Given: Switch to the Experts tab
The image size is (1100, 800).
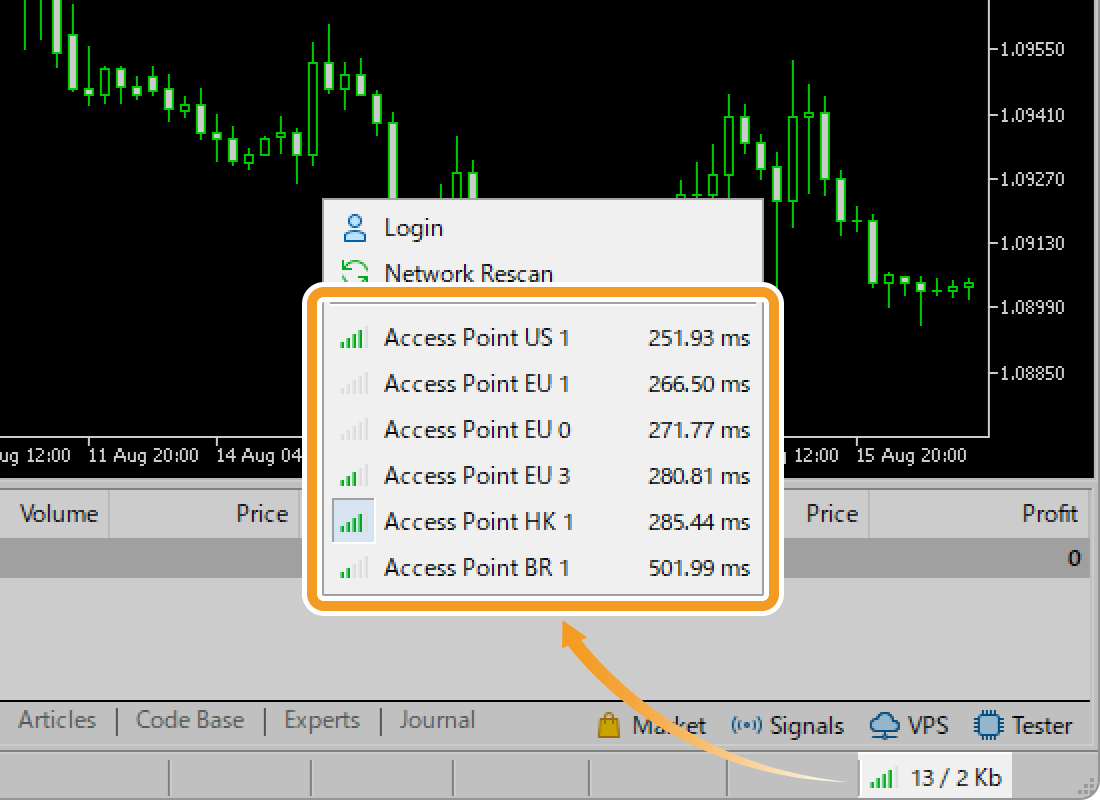Looking at the screenshot, I should point(322,720).
